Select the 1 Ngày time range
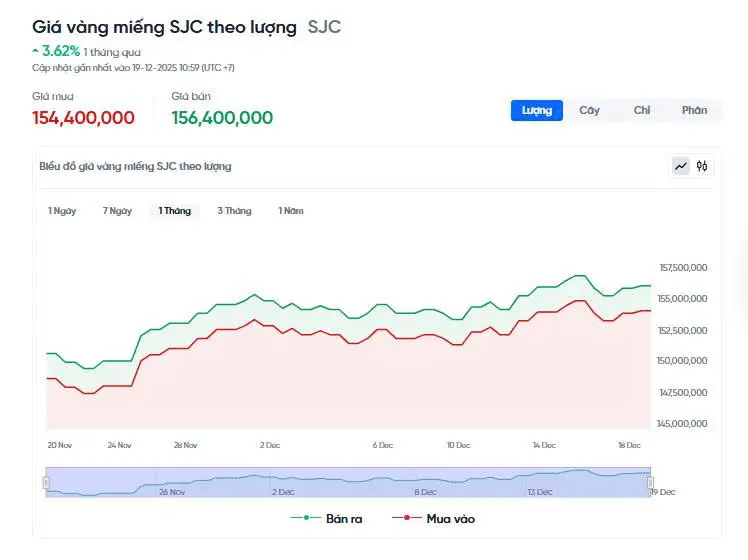This screenshot has width=748, height=560. pos(62,211)
